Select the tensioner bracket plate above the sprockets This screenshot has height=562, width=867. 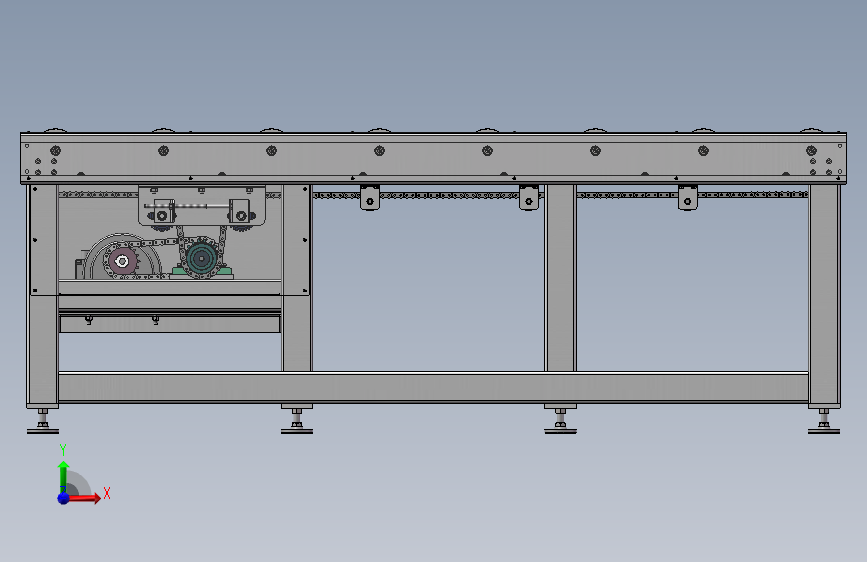pyautogui.click(x=202, y=206)
